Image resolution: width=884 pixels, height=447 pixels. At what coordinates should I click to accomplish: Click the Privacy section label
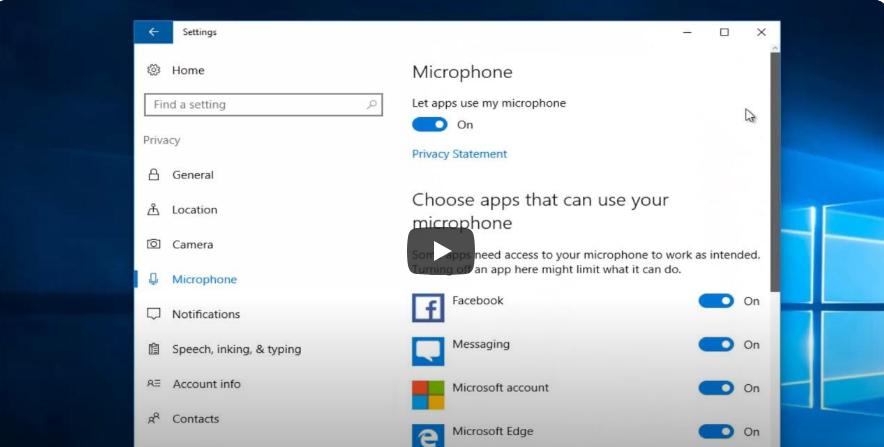tap(161, 140)
